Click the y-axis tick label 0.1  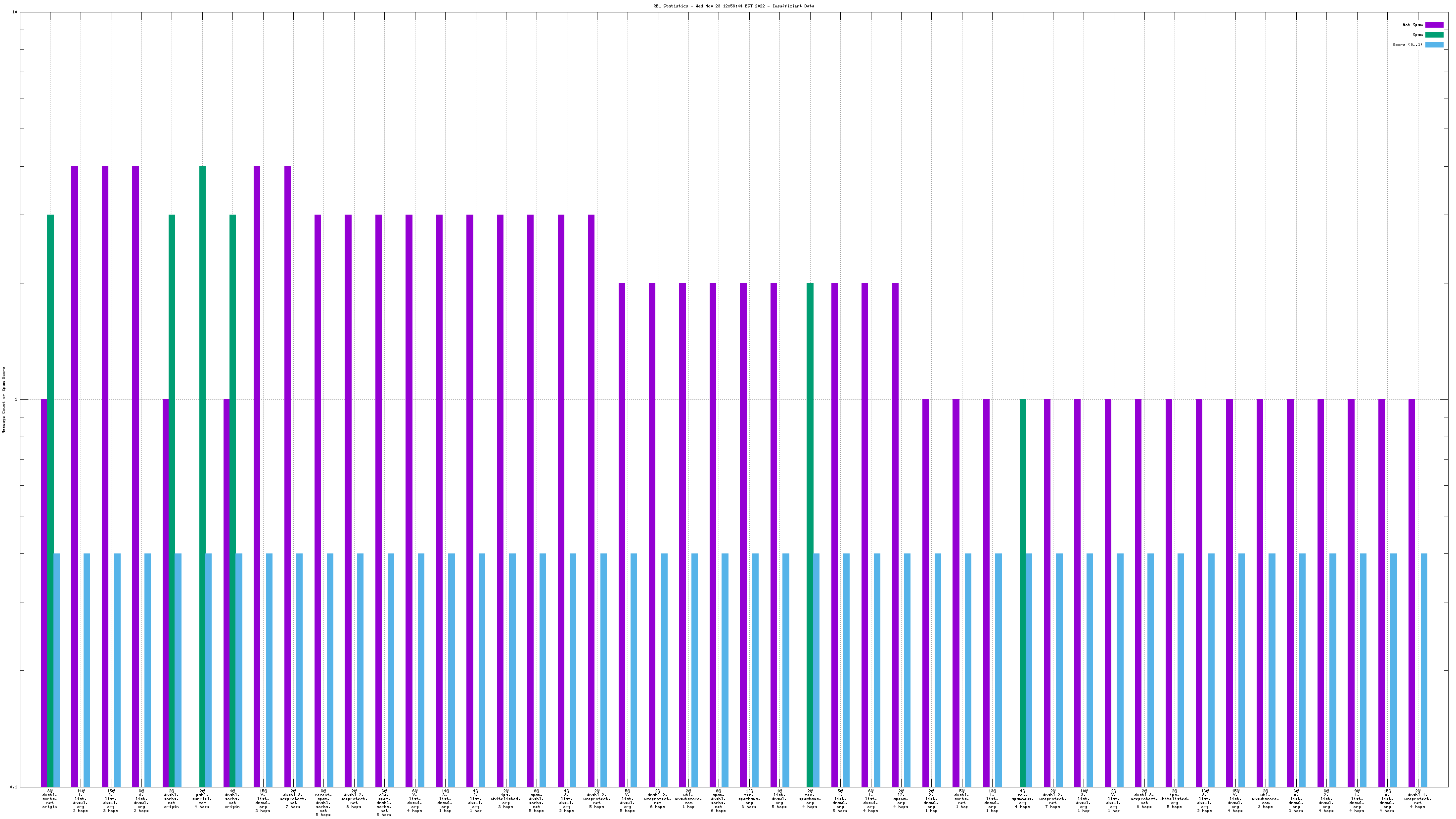(14, 787)
